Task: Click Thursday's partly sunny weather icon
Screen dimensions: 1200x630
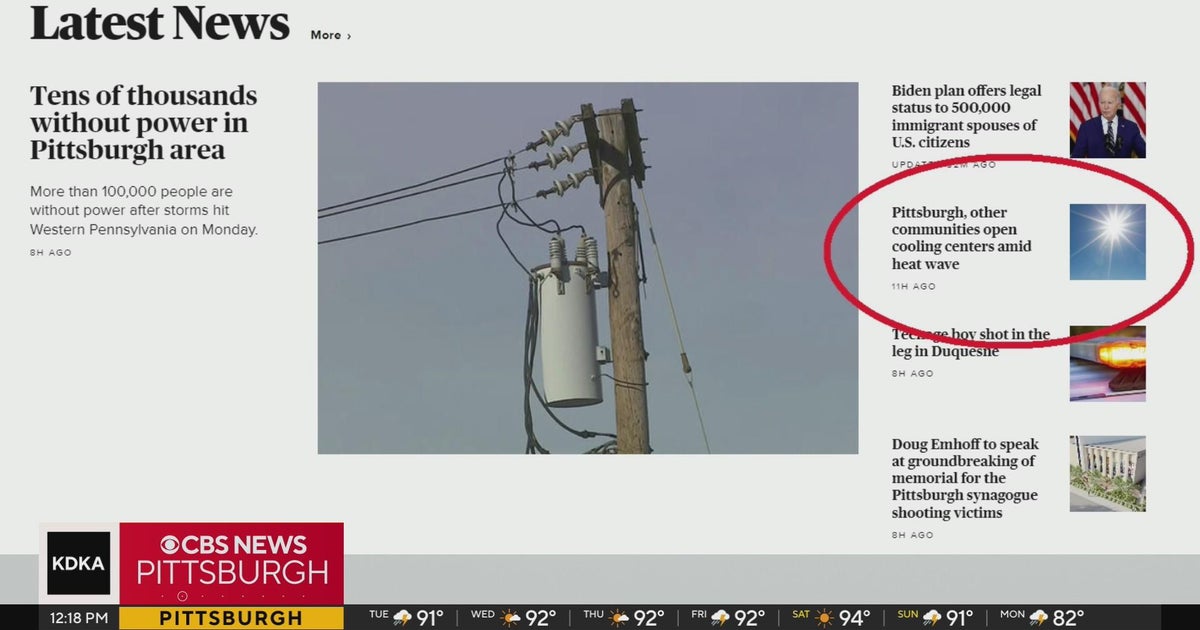Action: click(x=620, y=618)
